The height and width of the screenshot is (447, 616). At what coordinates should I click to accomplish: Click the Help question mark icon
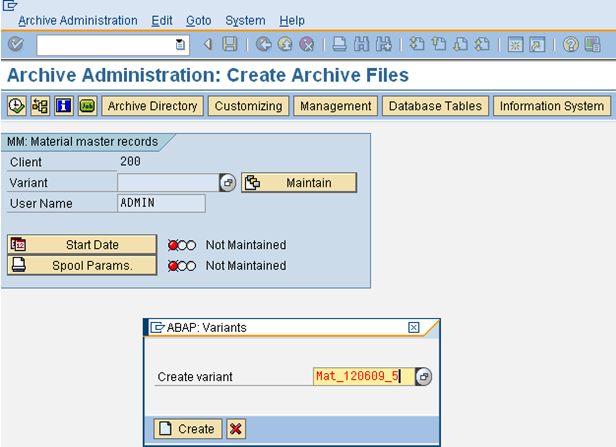pos(570,44)
